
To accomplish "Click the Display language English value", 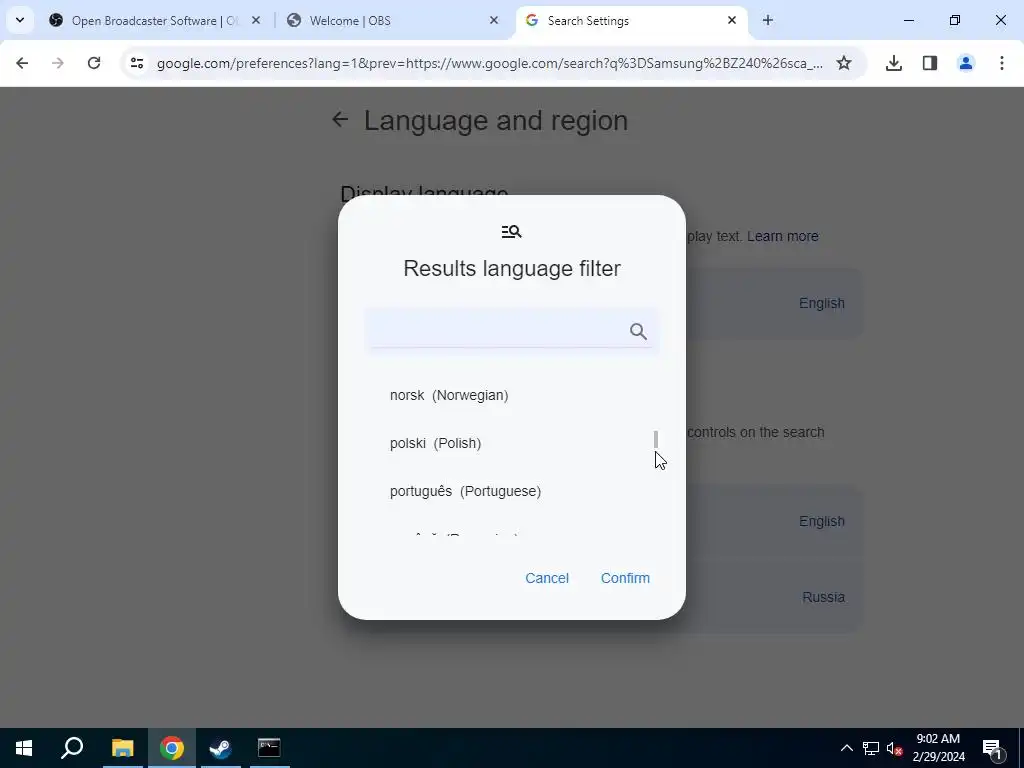I will click(x=822, y=303).
